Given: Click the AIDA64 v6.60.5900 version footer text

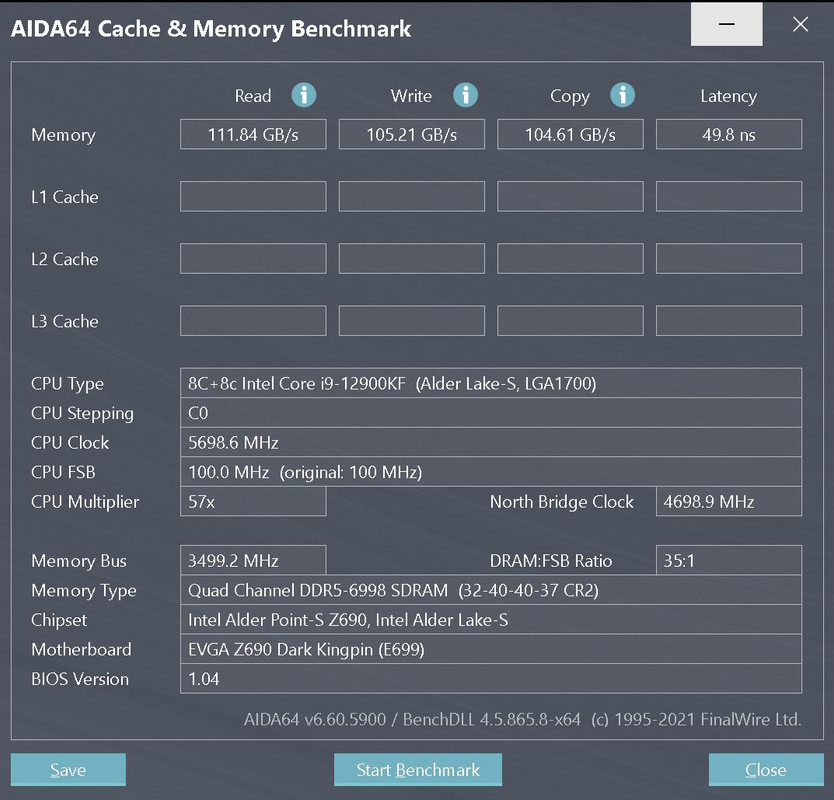Looking at the screenshot, I should tap(522, 719).
